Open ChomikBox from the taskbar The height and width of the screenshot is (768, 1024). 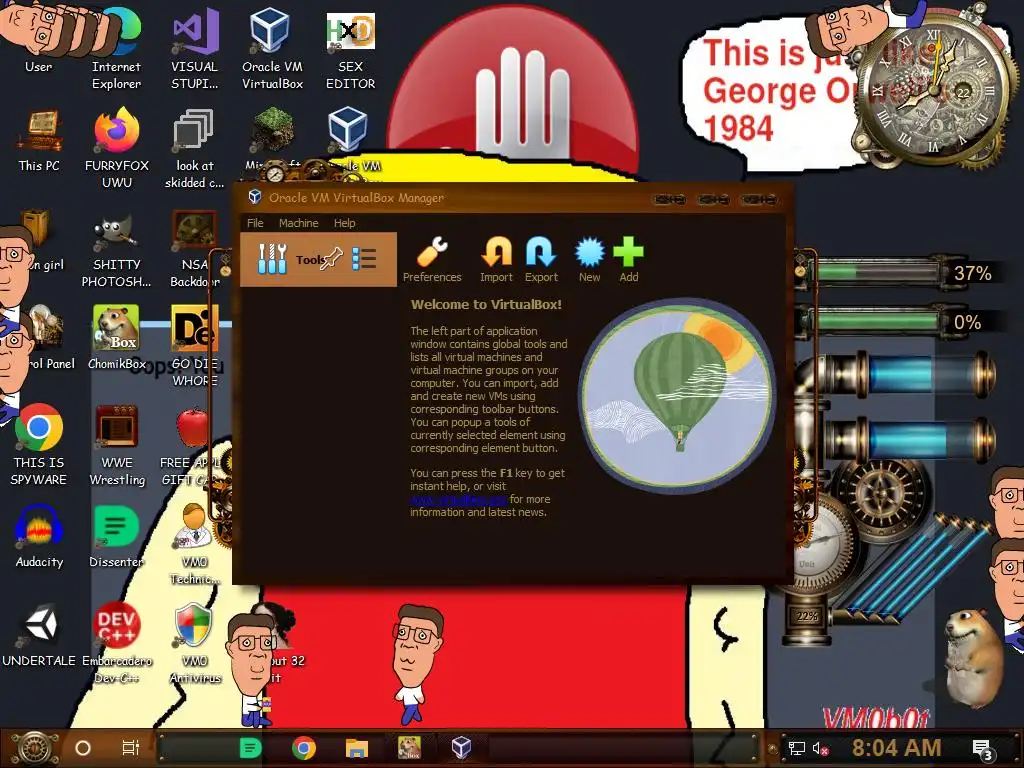[x=409, y=747]
